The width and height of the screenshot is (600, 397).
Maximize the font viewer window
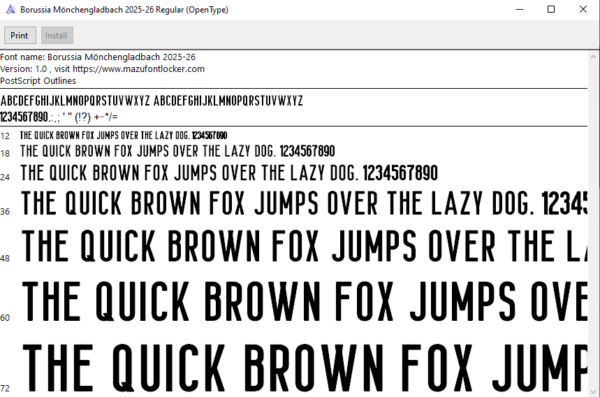[x=551, y=9]
